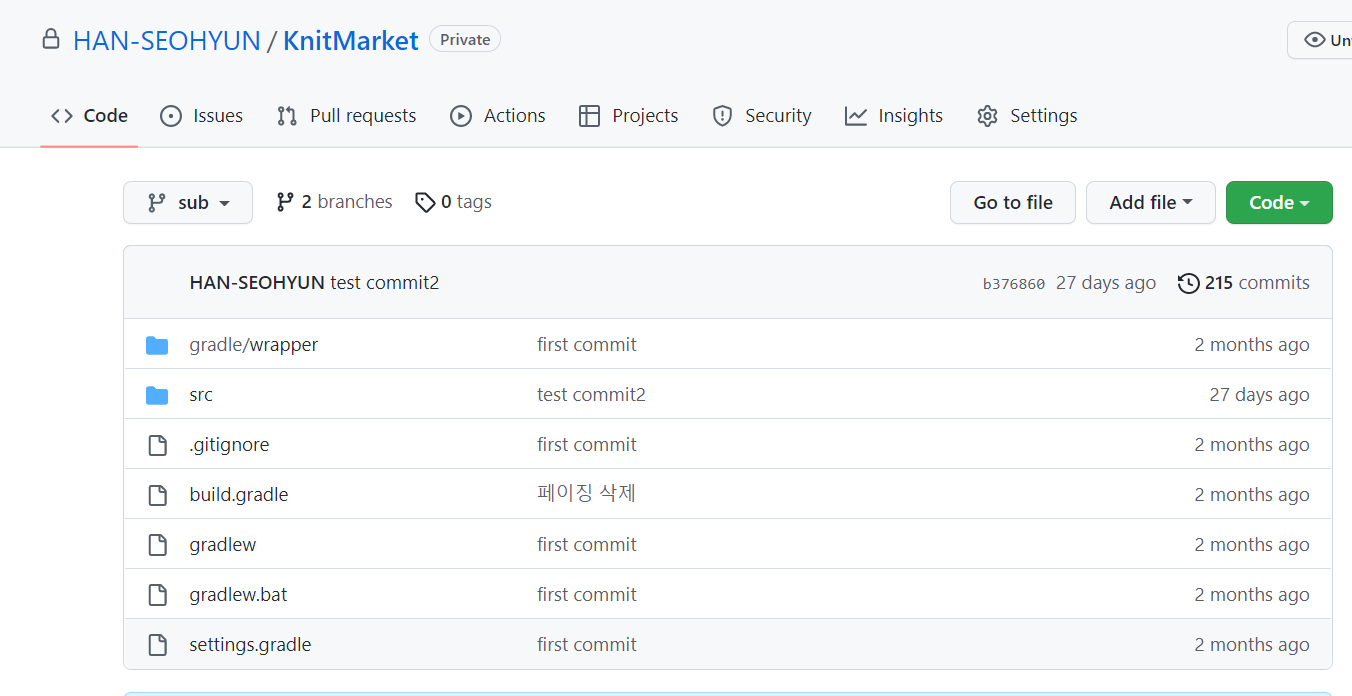1352x696 pixels.
Task: Open the green Code dropdown
Action: click(x=1279, y=203)
